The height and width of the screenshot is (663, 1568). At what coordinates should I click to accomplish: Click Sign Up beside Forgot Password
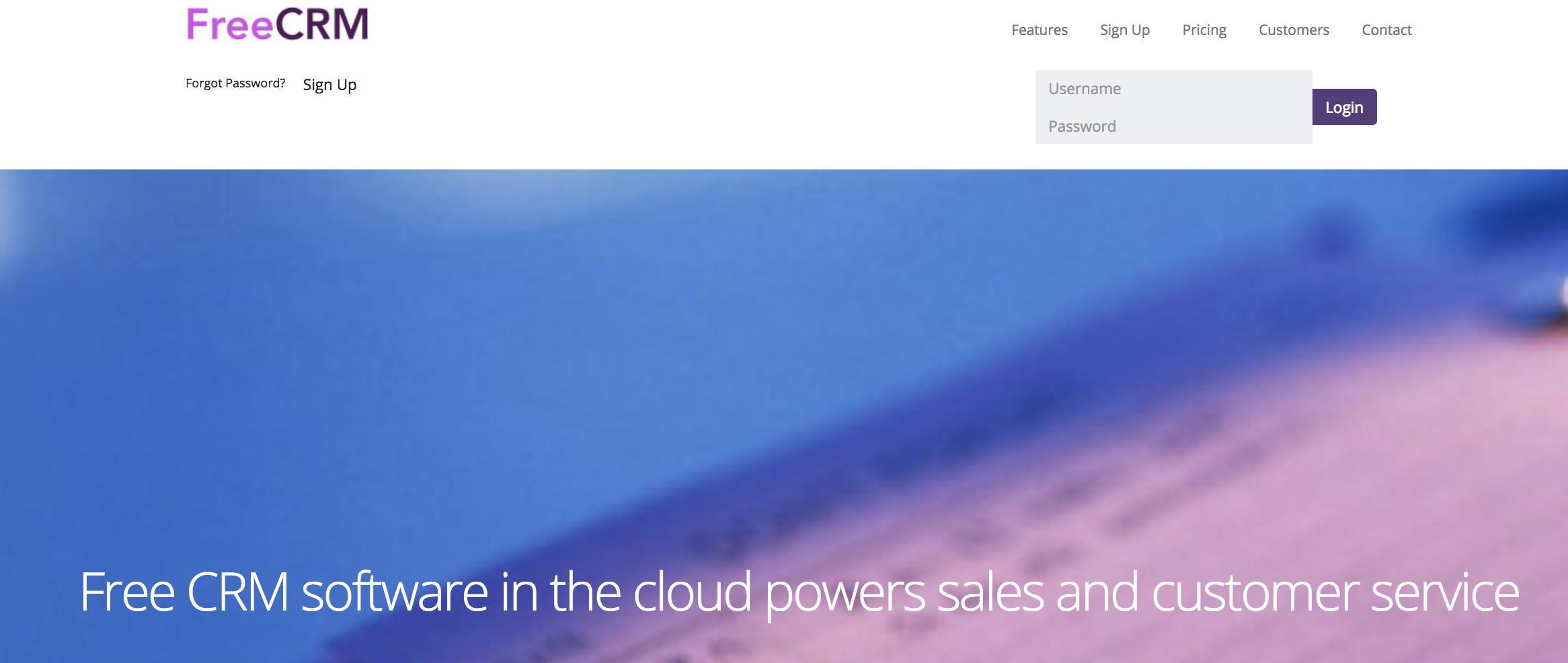(329, 85)
